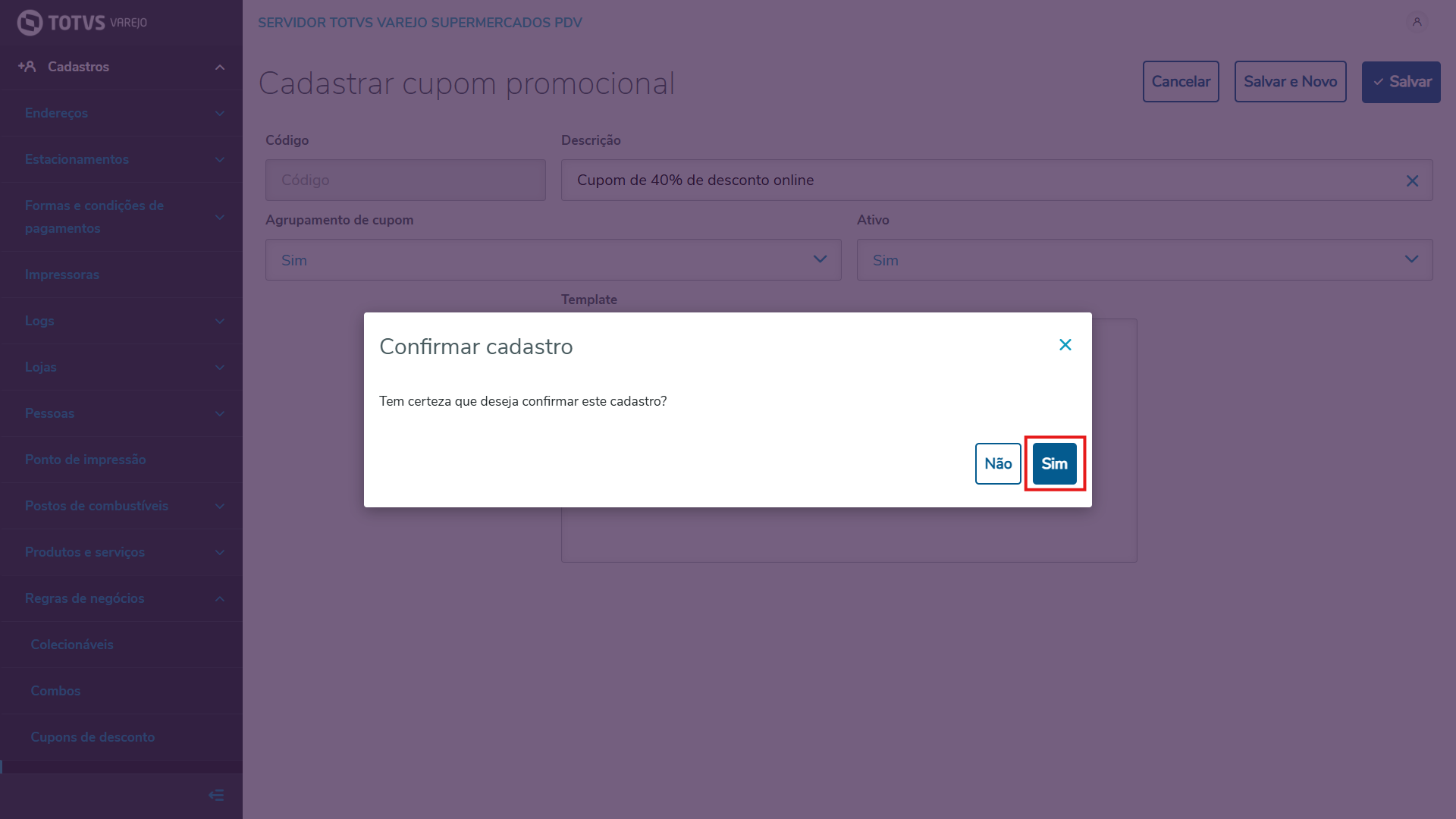The width and height of the screenshot is (1456, 819).
Task: Collapse the Cadastros section chevron
Action: point(219,67)
